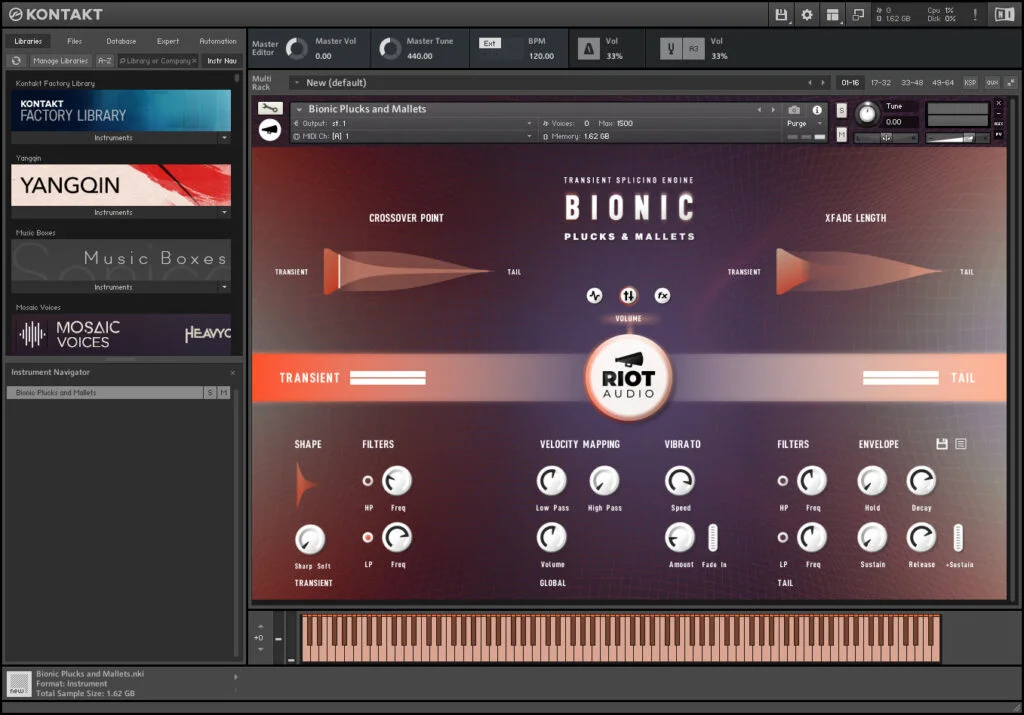Screen dimensions: 1024x715
Task: Expand the Yangqin Instruments dropdown arrow
Action: click(x=225, y=212)
